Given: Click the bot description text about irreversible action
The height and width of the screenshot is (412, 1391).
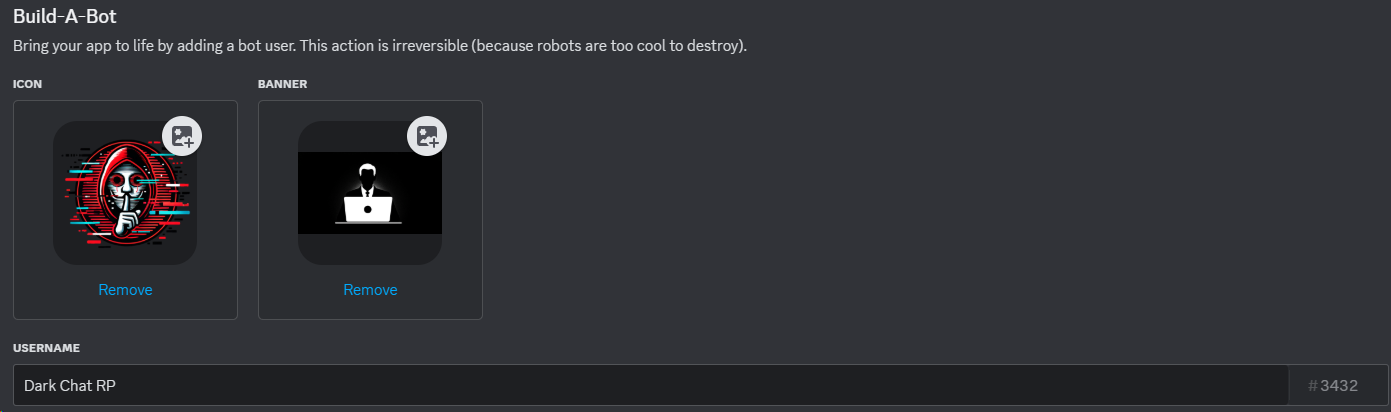Looking at the screenshot, I should (380, 47).
